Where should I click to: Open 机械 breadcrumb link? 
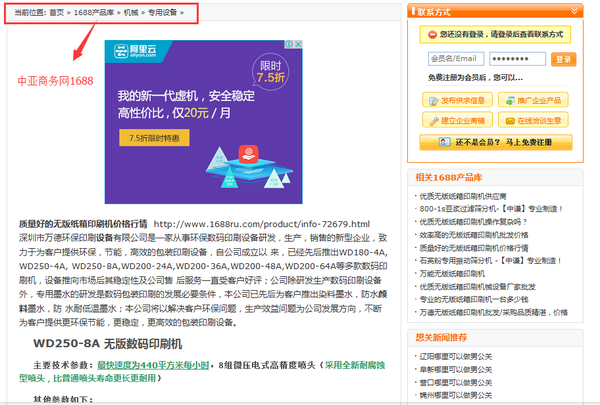pyautogui.click(x=131, y=13)
